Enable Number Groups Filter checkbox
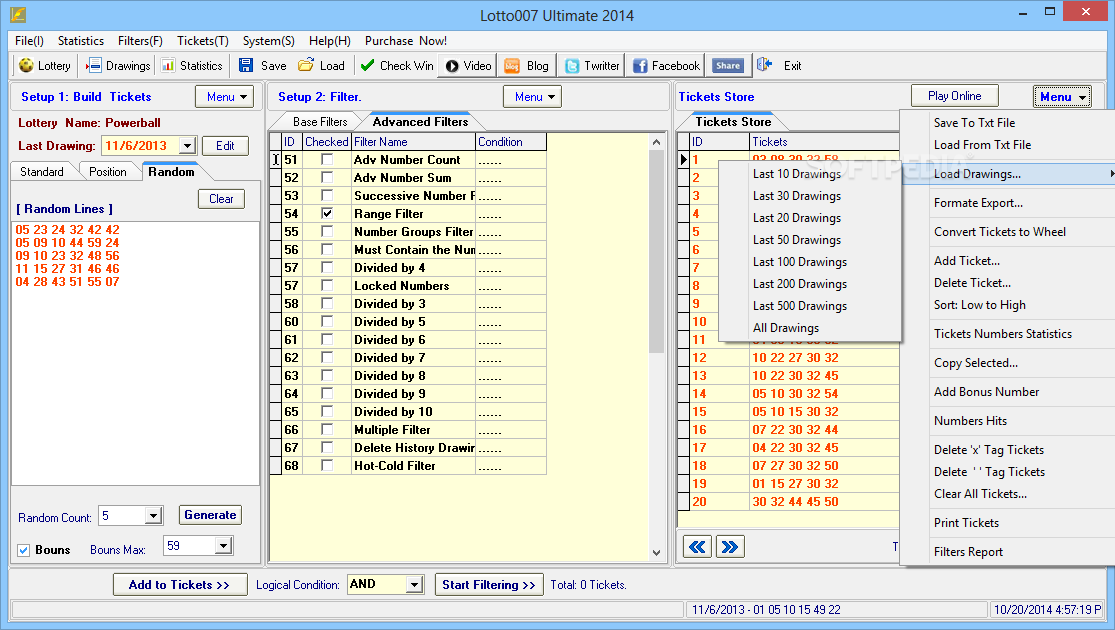The image size is (1115, 630). pos(327,231)
